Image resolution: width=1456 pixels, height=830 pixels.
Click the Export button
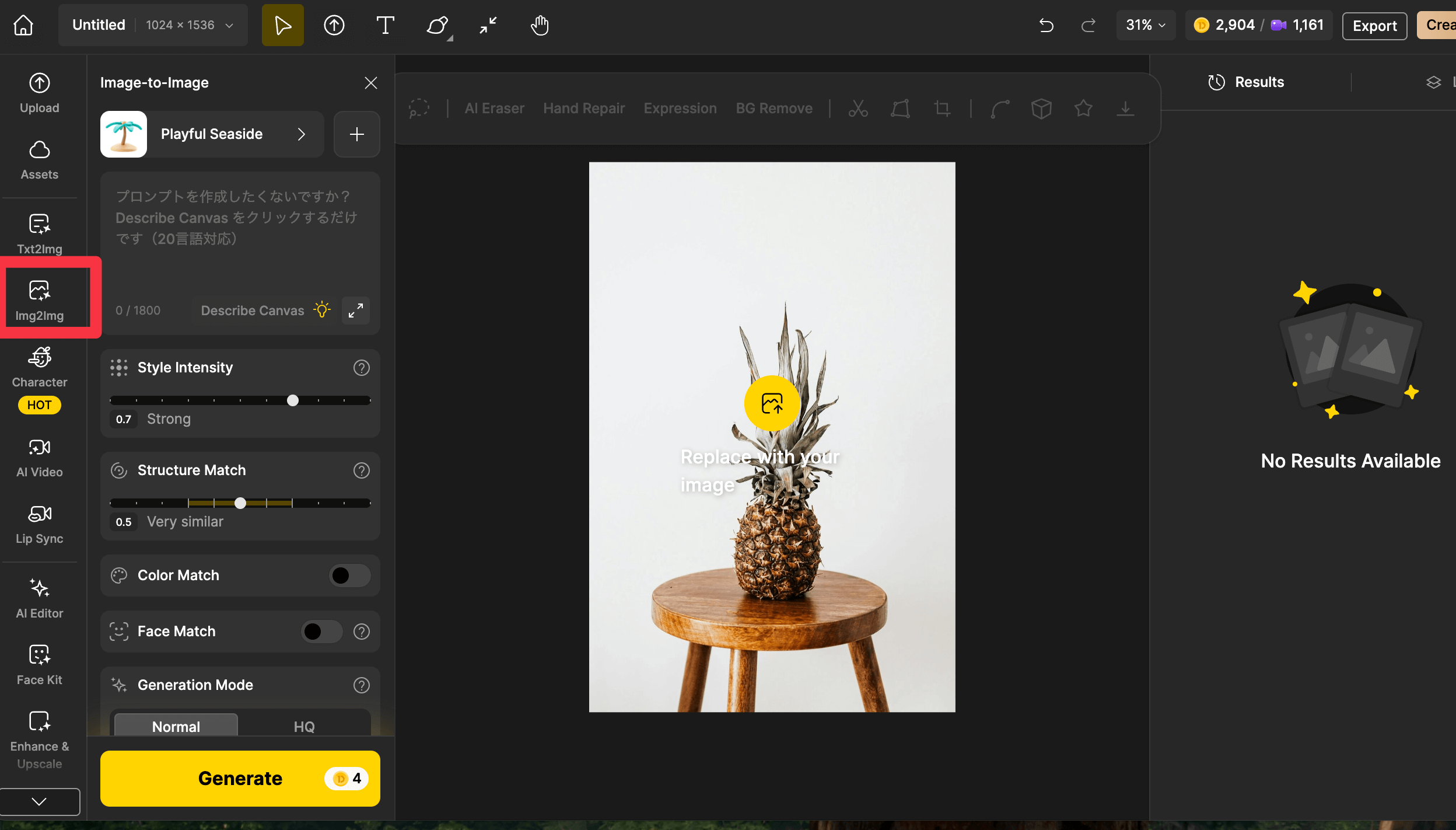(x=1374, y=26)
